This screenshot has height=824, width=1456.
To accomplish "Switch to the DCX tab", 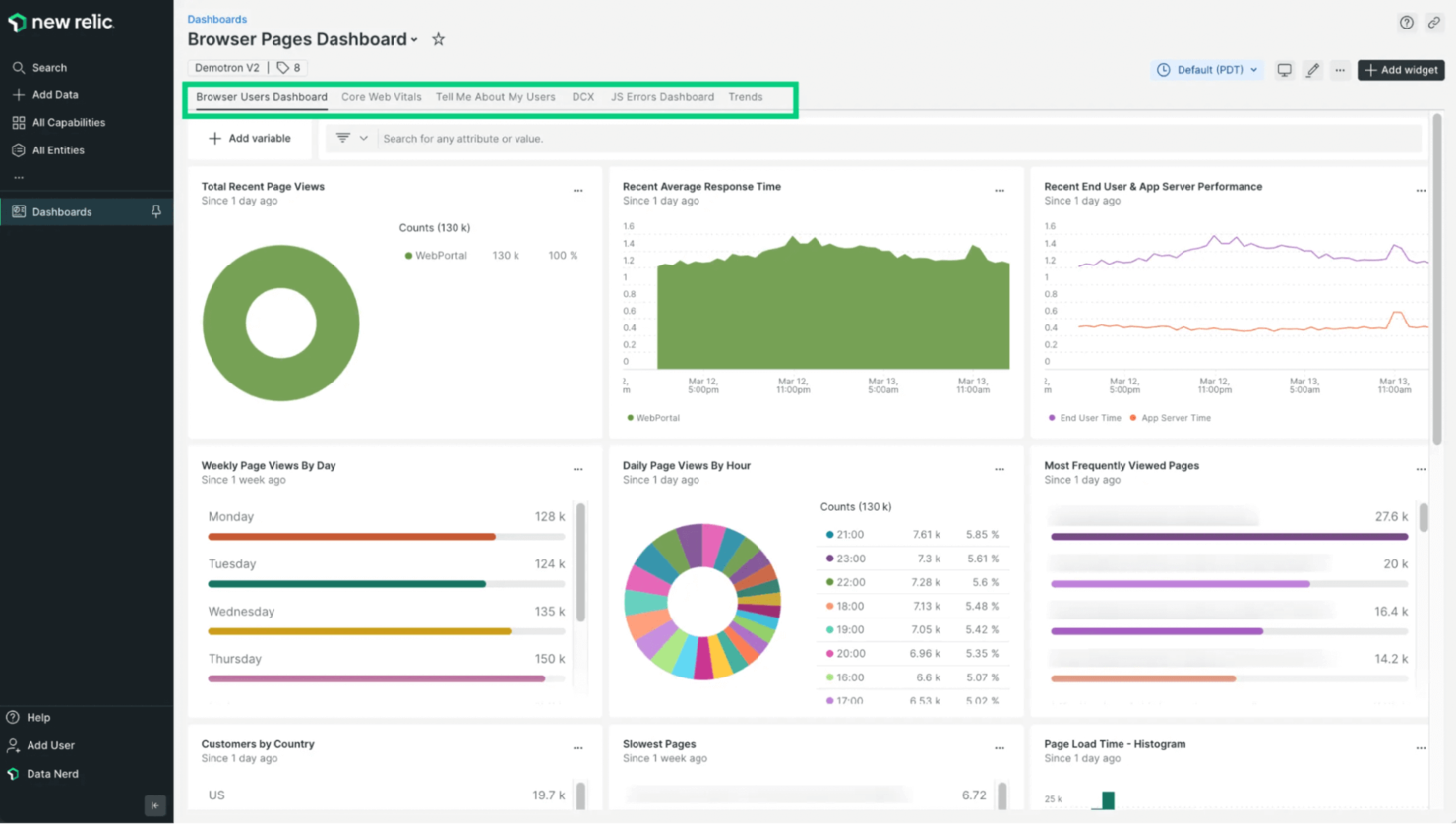I will coord(583,97).
